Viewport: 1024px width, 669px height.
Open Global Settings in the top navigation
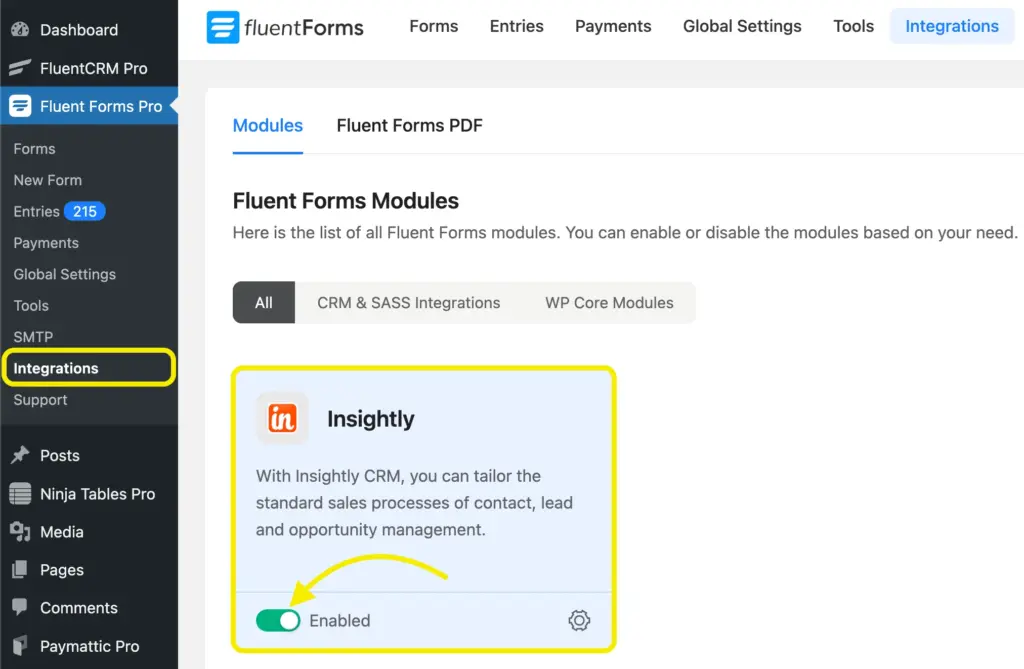click(x=741, y=27)
